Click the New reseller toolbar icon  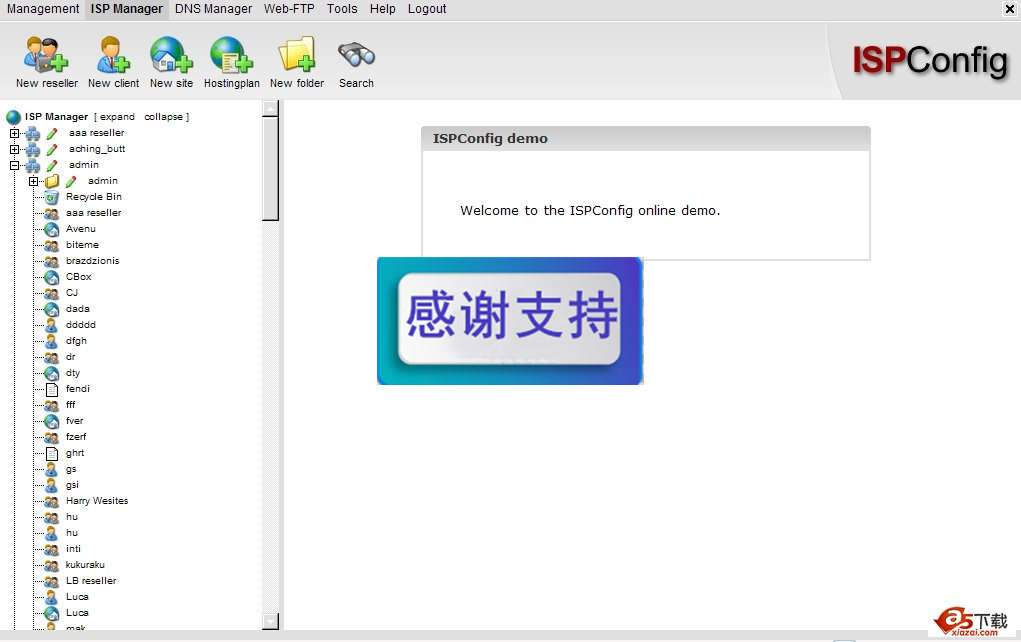[46, 54]
